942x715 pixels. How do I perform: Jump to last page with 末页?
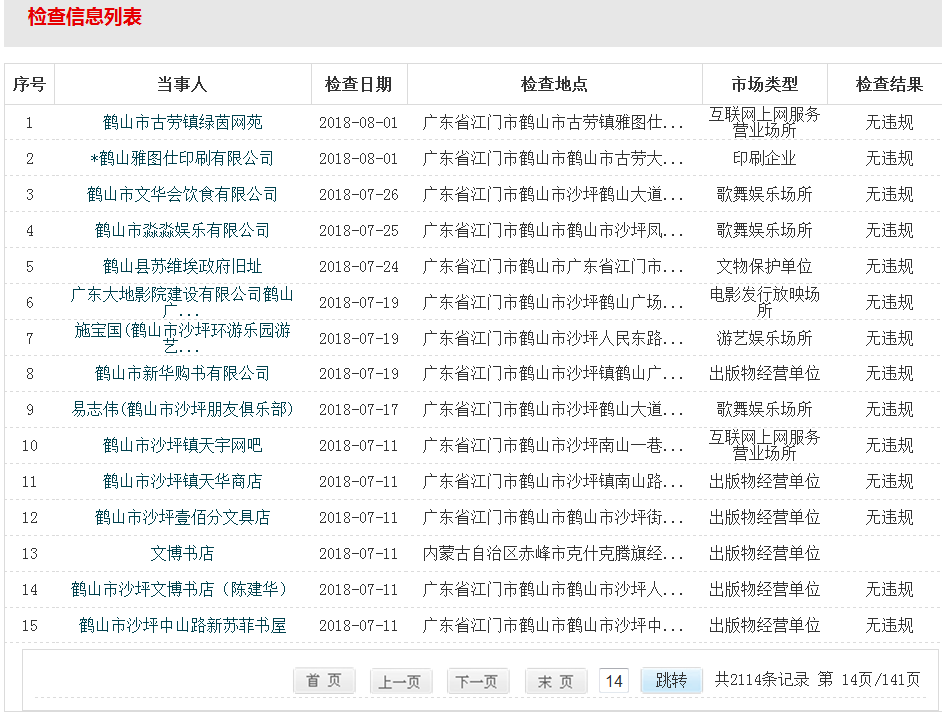tap(556, 681)
